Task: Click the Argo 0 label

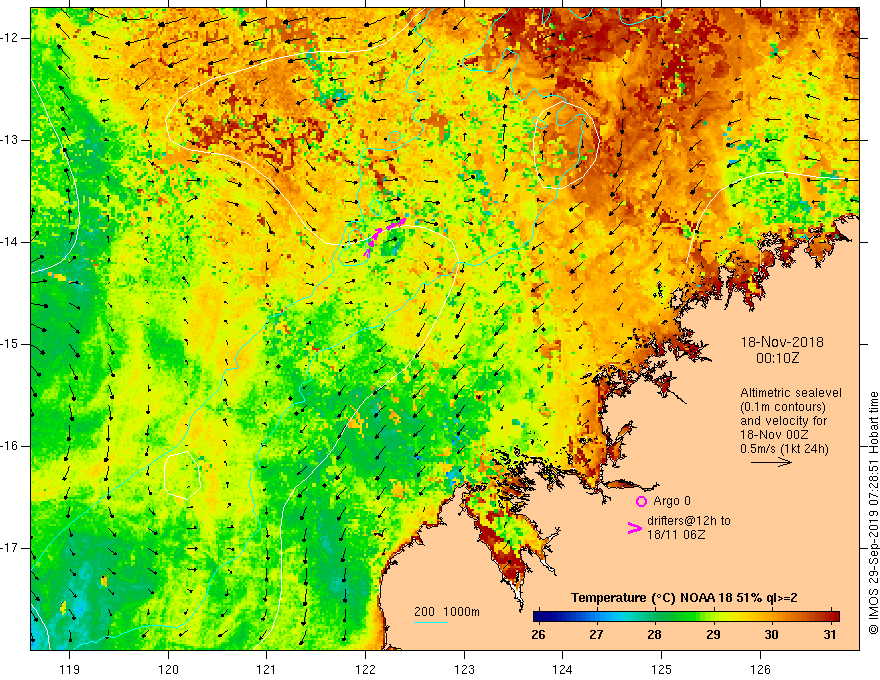Action: point(672,501)
